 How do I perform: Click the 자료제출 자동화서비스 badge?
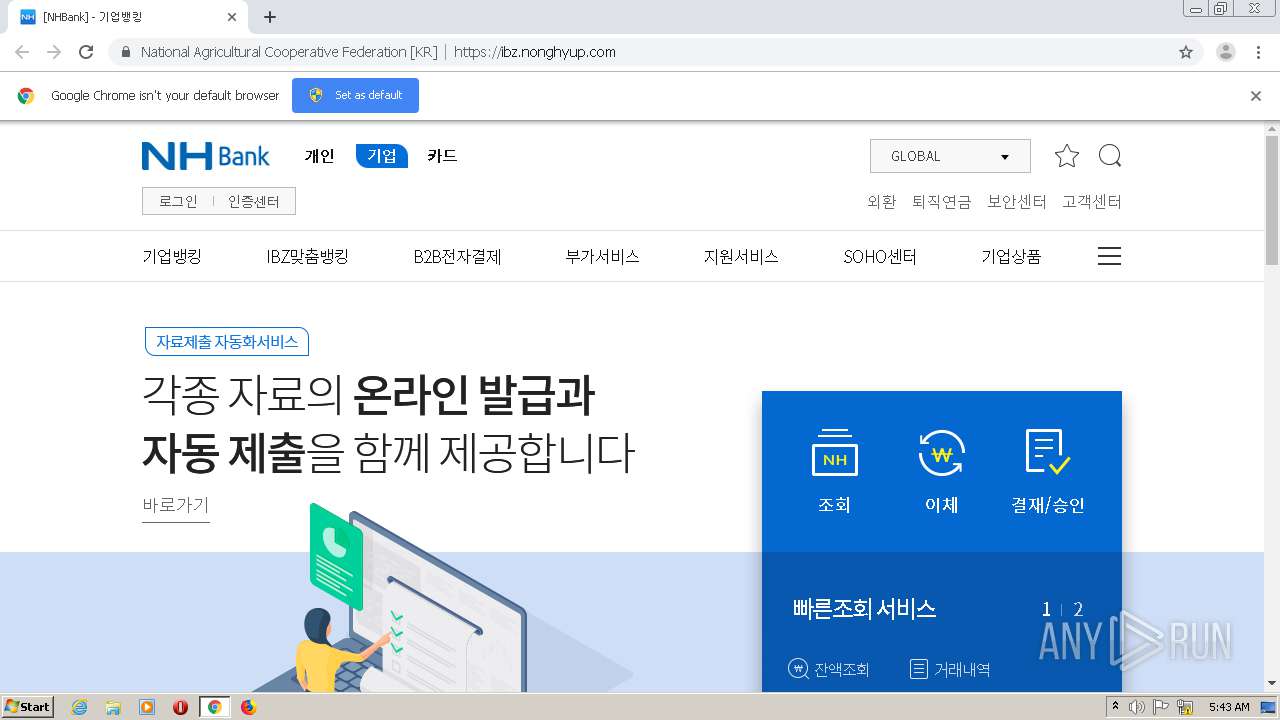coord(227,342)
